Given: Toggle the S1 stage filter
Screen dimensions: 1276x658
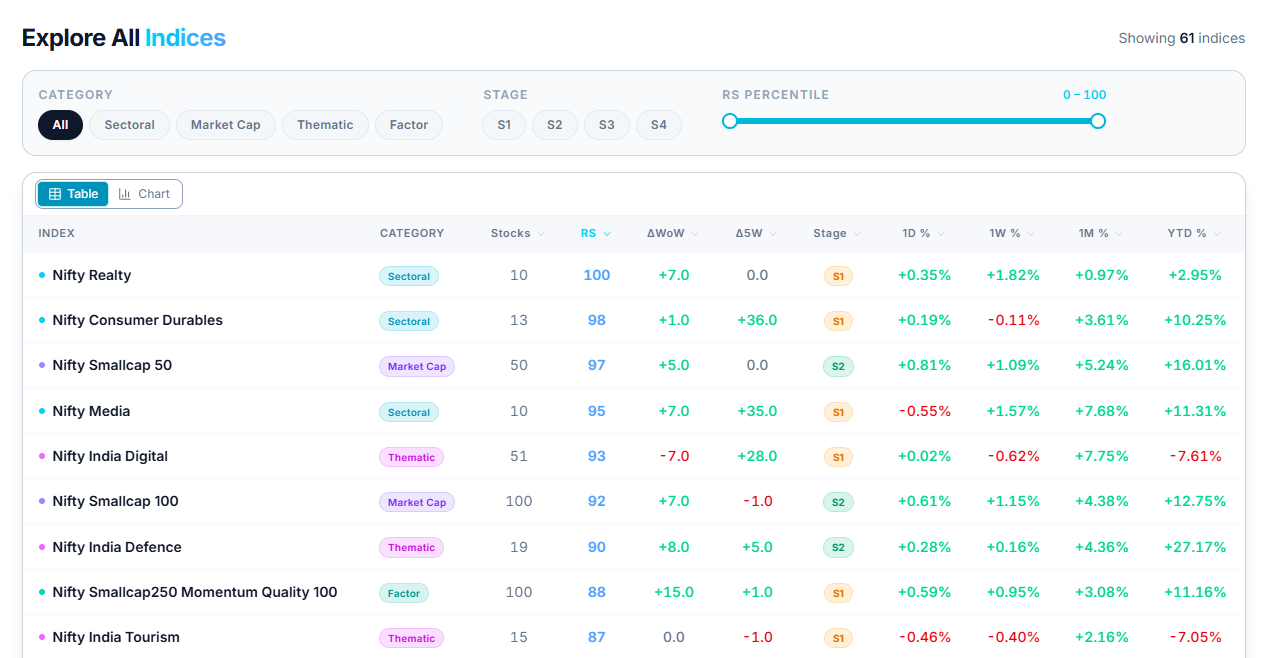Looking at the screenshot, I should pyautogui.click(x=504, y=125).
